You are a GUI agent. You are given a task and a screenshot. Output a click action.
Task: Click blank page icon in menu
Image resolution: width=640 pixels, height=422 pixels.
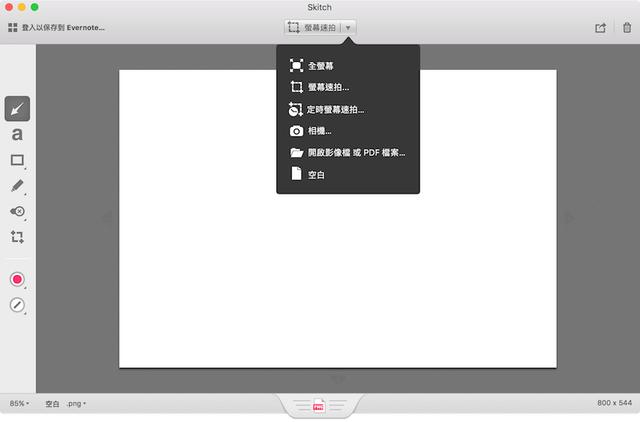coord(296,173)
